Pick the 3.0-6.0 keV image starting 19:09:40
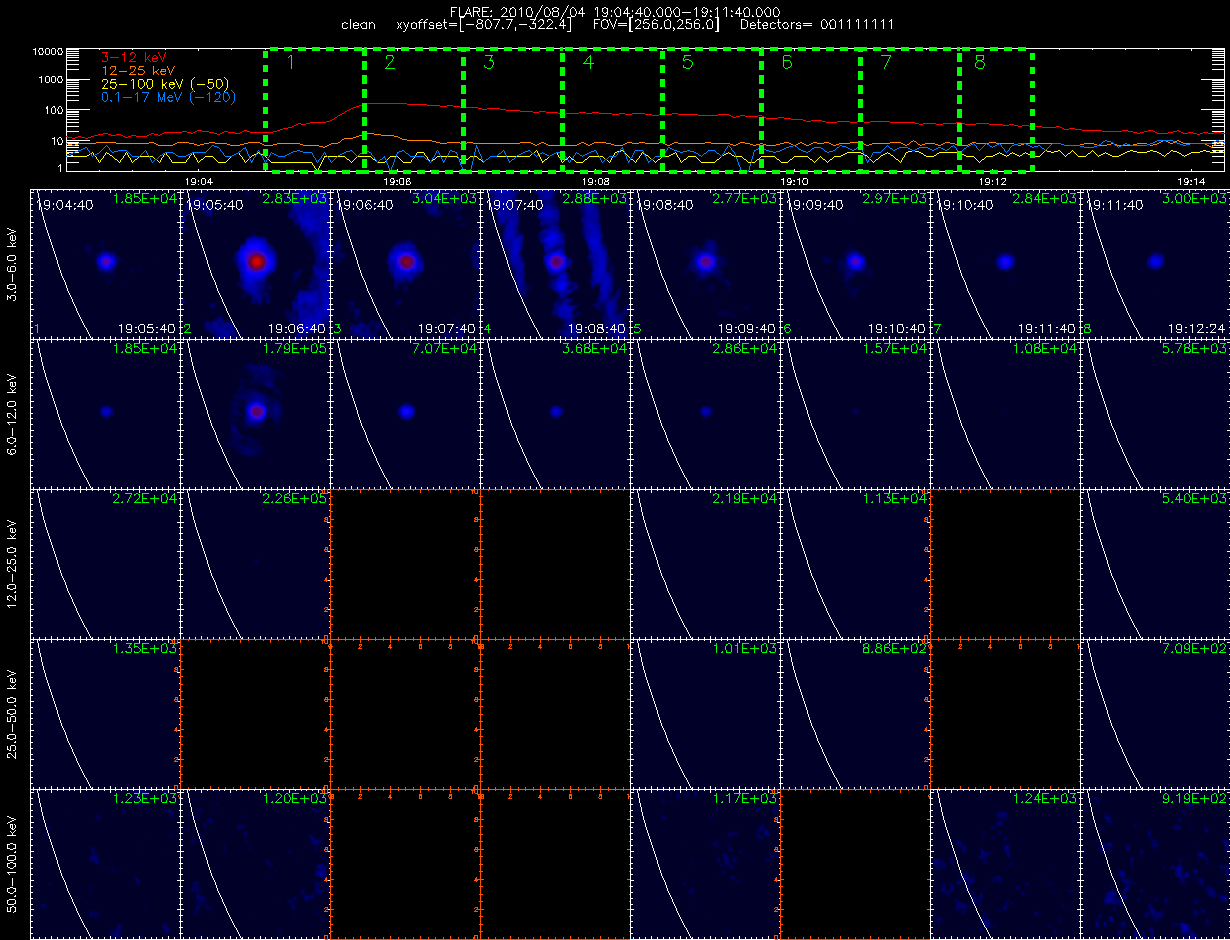 click(x=856, y=262)
